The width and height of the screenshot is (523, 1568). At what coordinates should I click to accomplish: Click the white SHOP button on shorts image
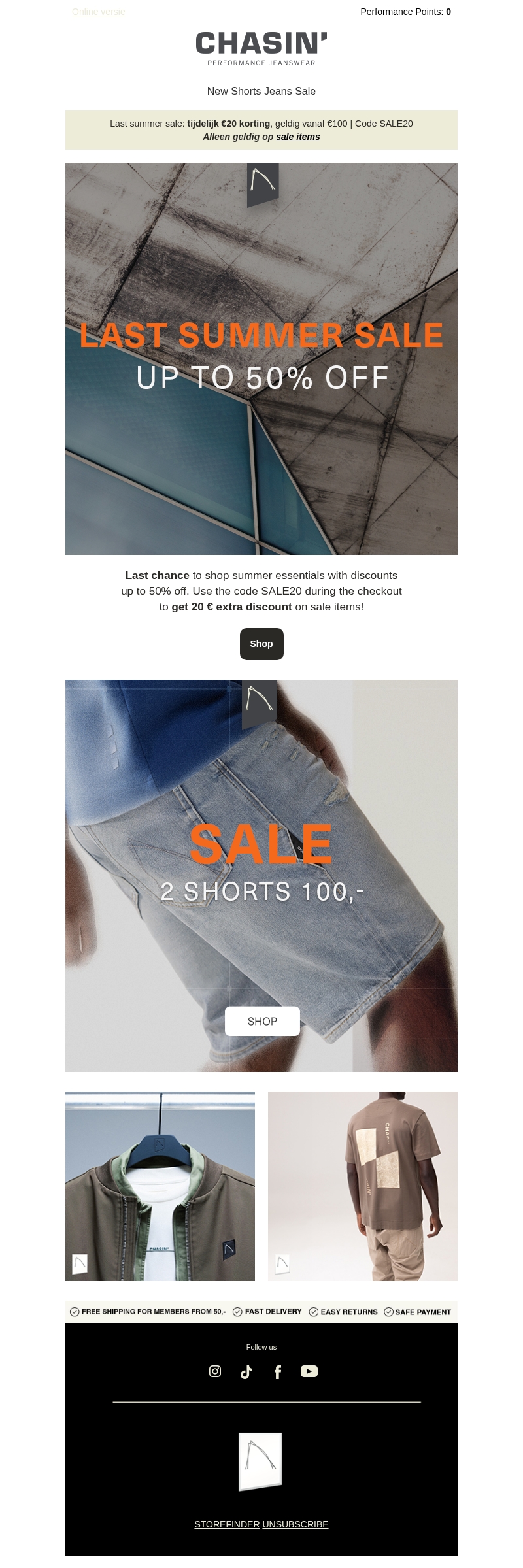(262, 1021)
